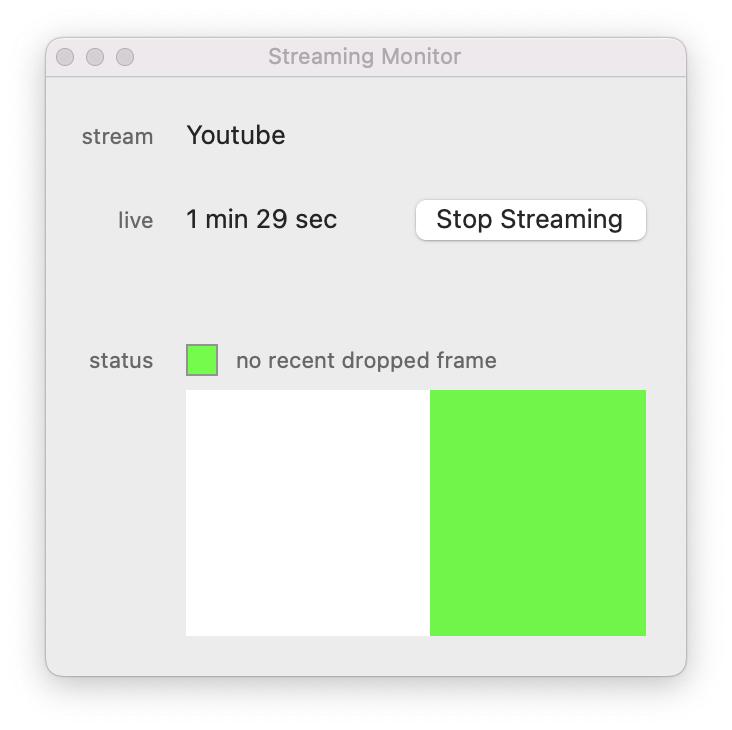Click the white-green boundary in the status graph
Image resolution: width=732 pixels, height=730 pixels.
(x=430, y=512)
